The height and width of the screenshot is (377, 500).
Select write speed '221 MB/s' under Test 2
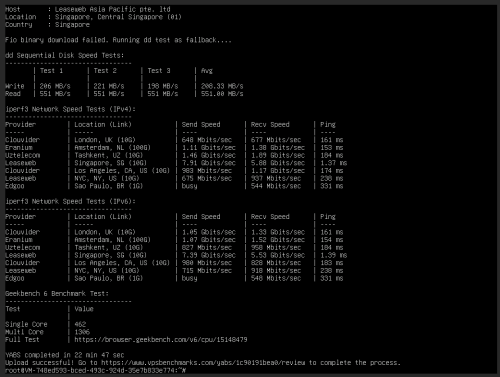[x=109, y=86]
